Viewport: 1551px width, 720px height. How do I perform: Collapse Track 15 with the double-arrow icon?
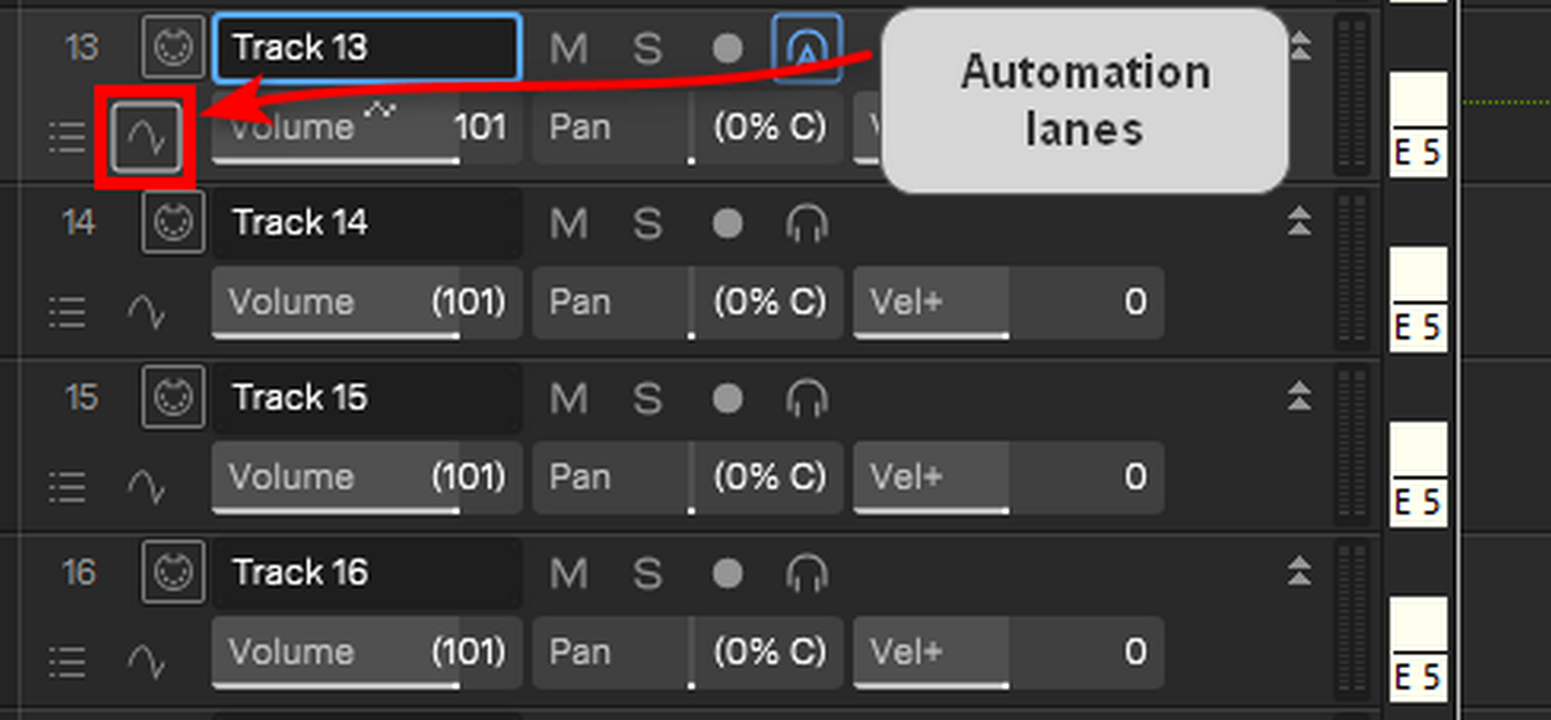1299,398
